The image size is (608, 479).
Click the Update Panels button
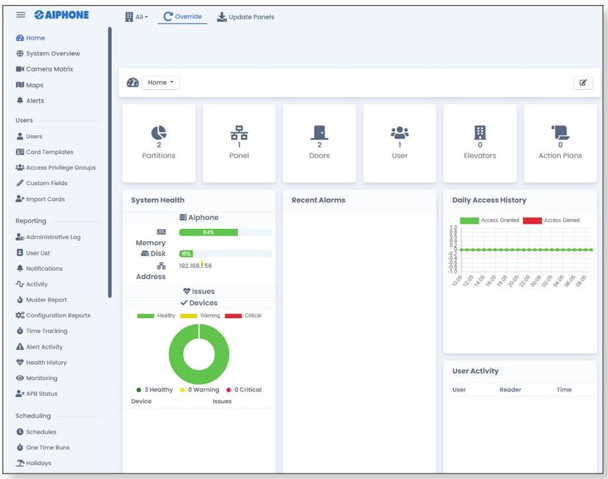tap(245, 17)
